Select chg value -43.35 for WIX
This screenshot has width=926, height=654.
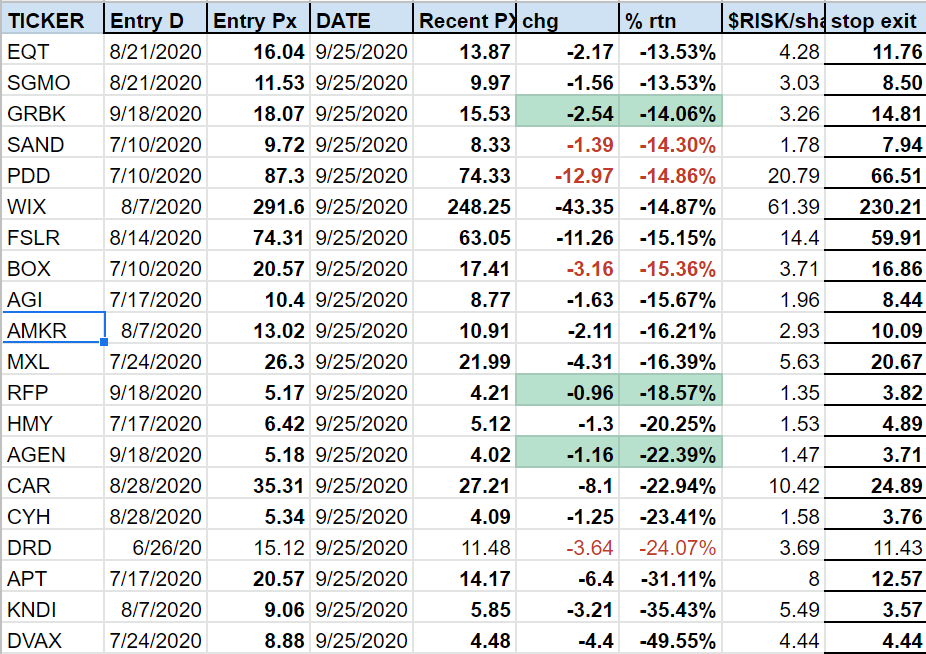(567, 206)
